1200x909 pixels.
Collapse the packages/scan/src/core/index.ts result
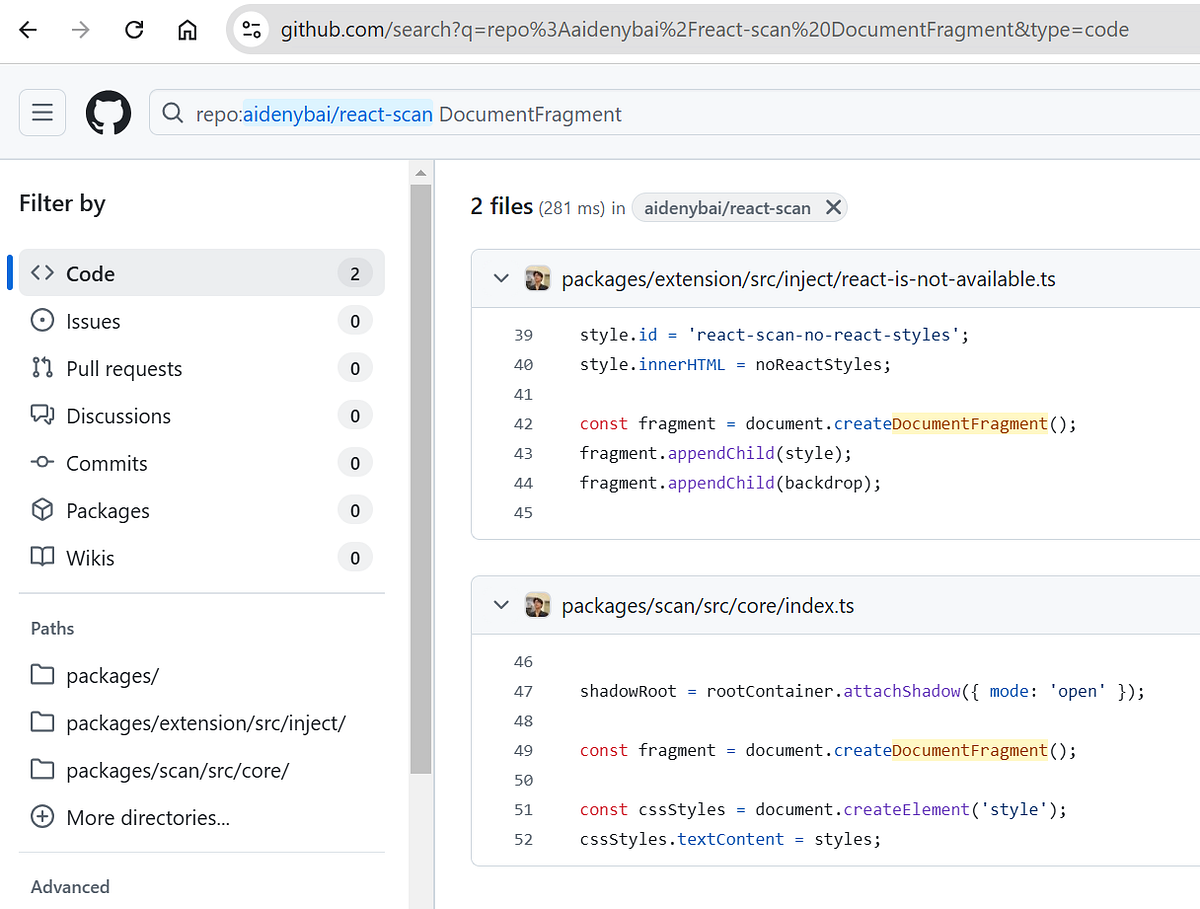502,606
